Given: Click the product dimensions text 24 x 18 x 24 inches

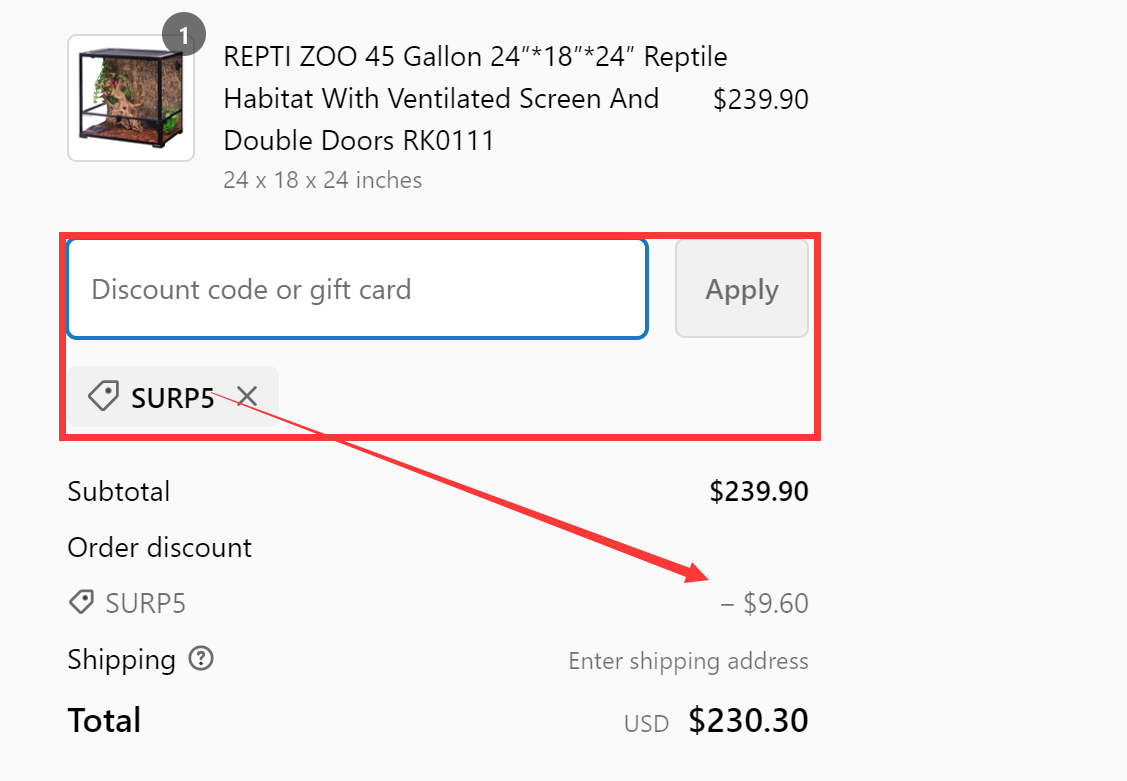Looking at the screenshot, I should pyautogui.click(x=322, y=179).
